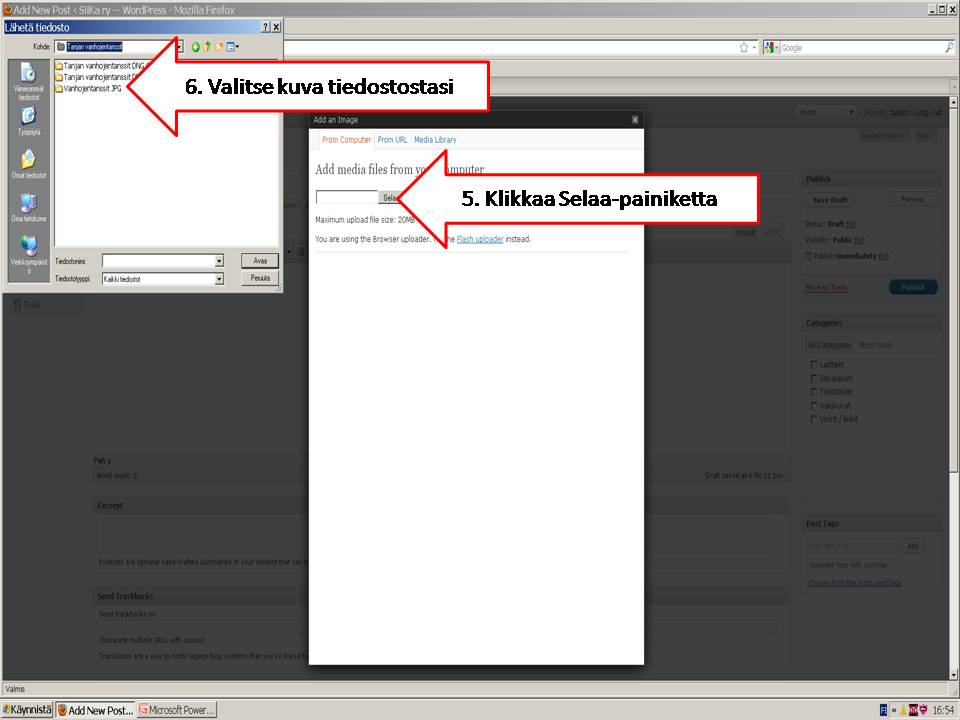Click the Avaa button

coord(260,261)
